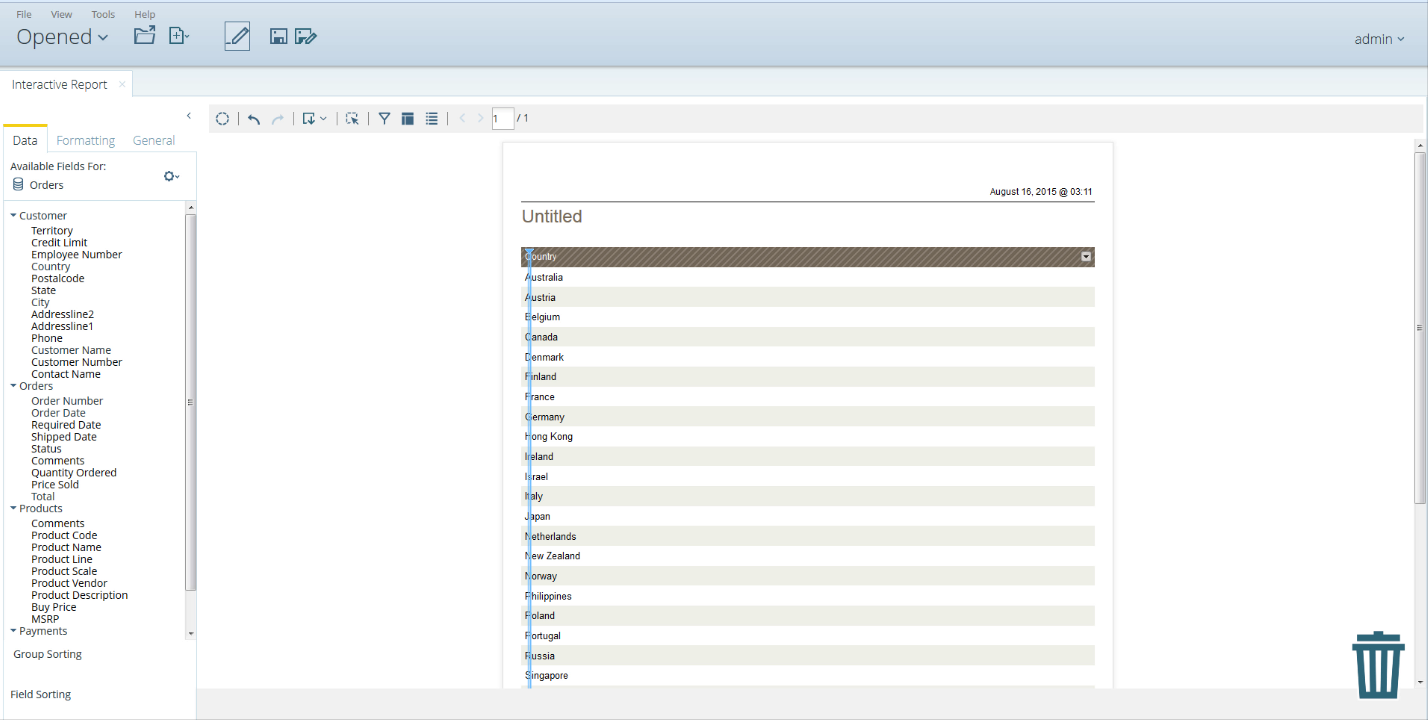Switch to the General tab
The height and width of the screenshot is (720, 1428).
point(154,140)
